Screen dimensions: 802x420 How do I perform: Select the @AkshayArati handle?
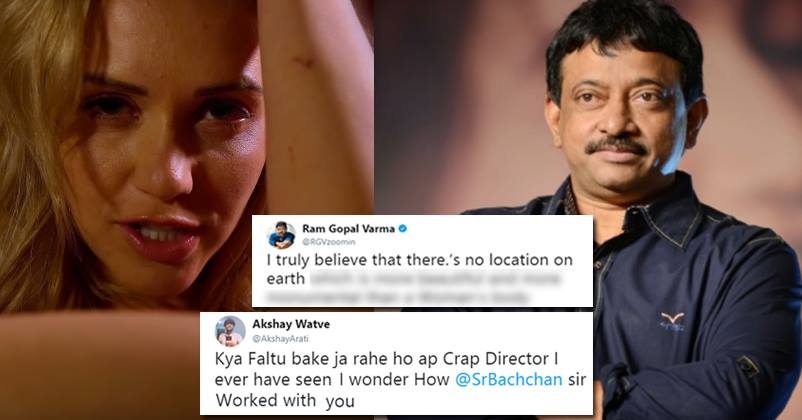[280, 339]
